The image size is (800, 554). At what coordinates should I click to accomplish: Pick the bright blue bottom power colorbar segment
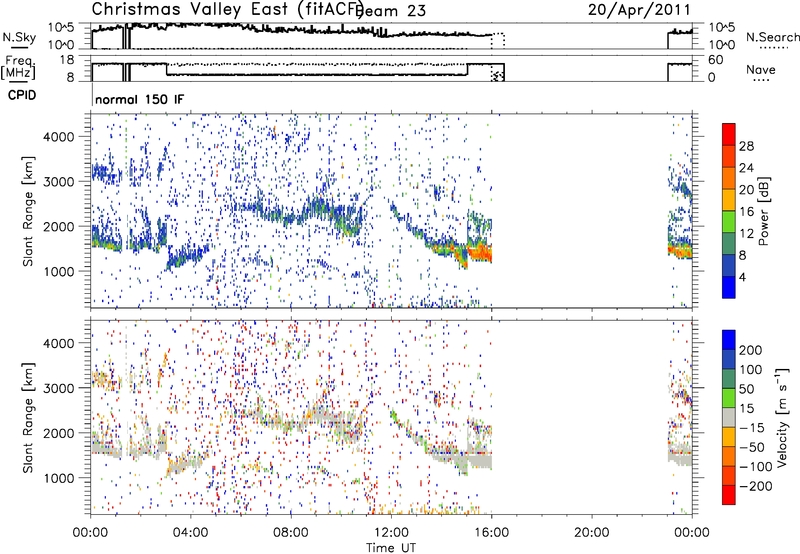(x=729, y=287)
